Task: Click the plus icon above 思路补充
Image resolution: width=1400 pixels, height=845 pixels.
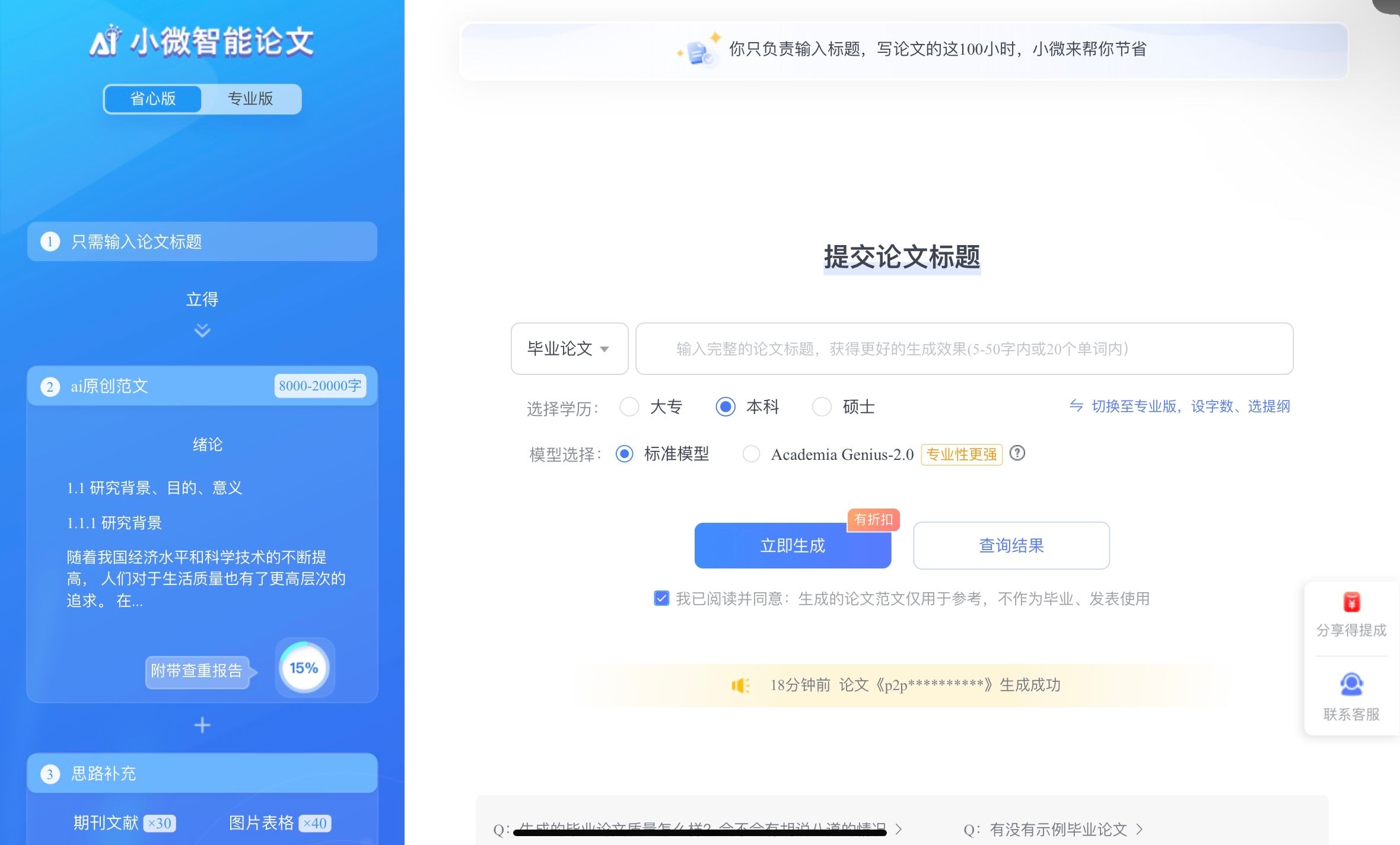Action: coord(202,725)
